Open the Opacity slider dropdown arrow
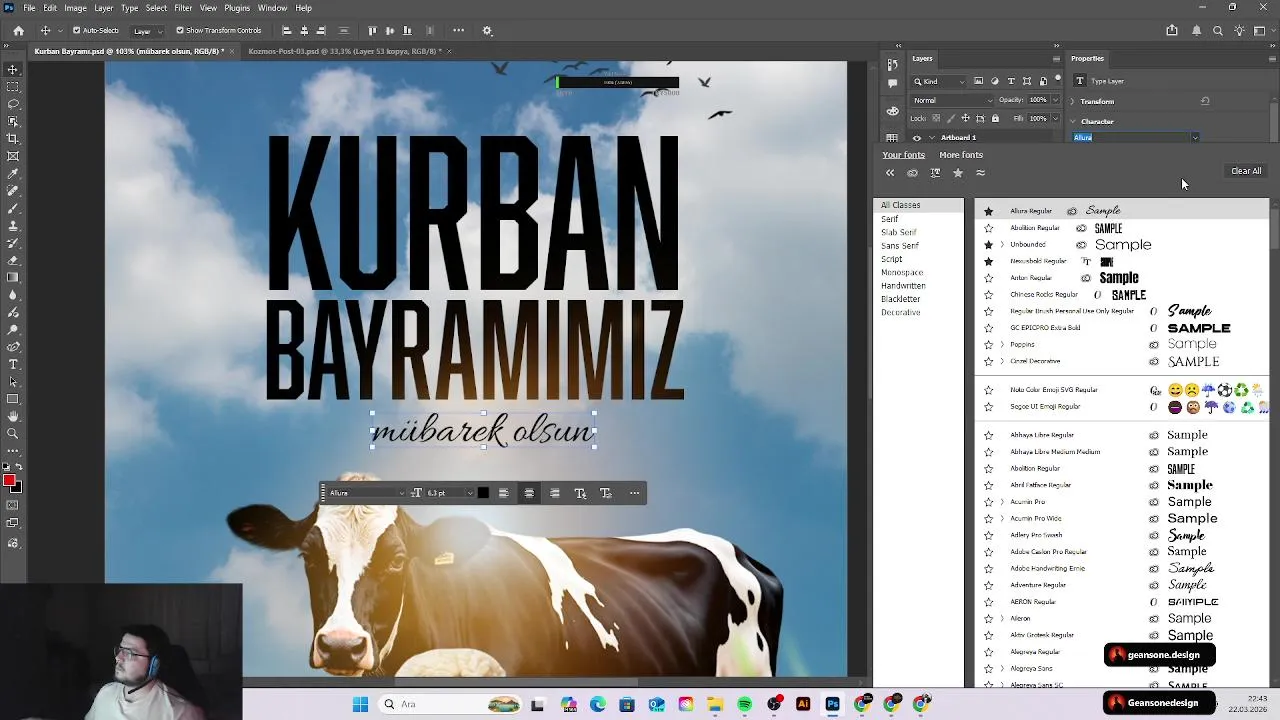The width and height of the screenshot is (1280, 720). coord(1055,100)
